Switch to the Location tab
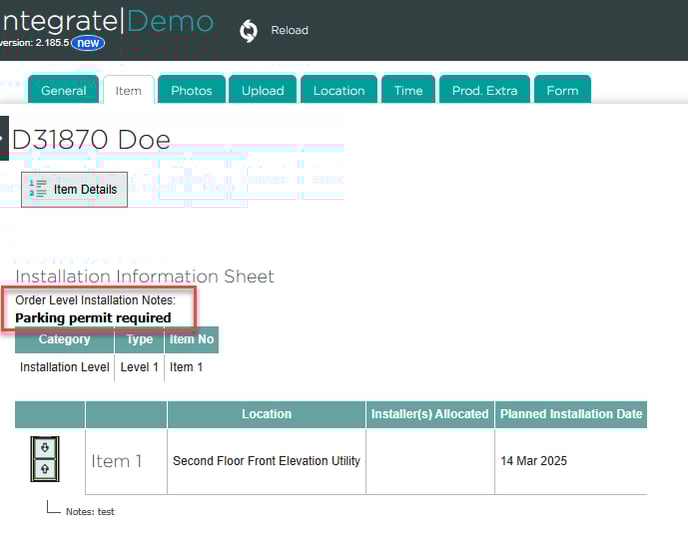The height and width of the screenshot is (543, 688). [339, 90]
